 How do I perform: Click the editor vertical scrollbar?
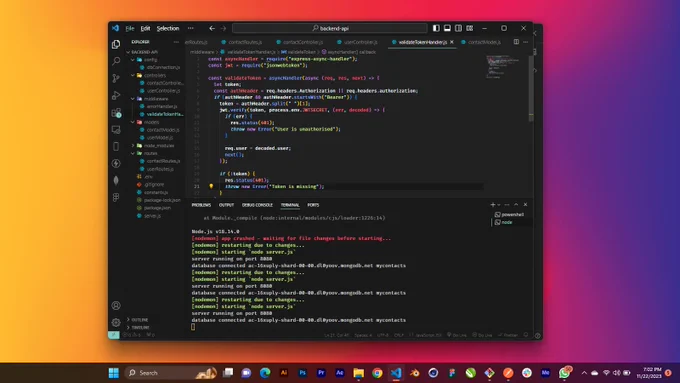(531, 89)
